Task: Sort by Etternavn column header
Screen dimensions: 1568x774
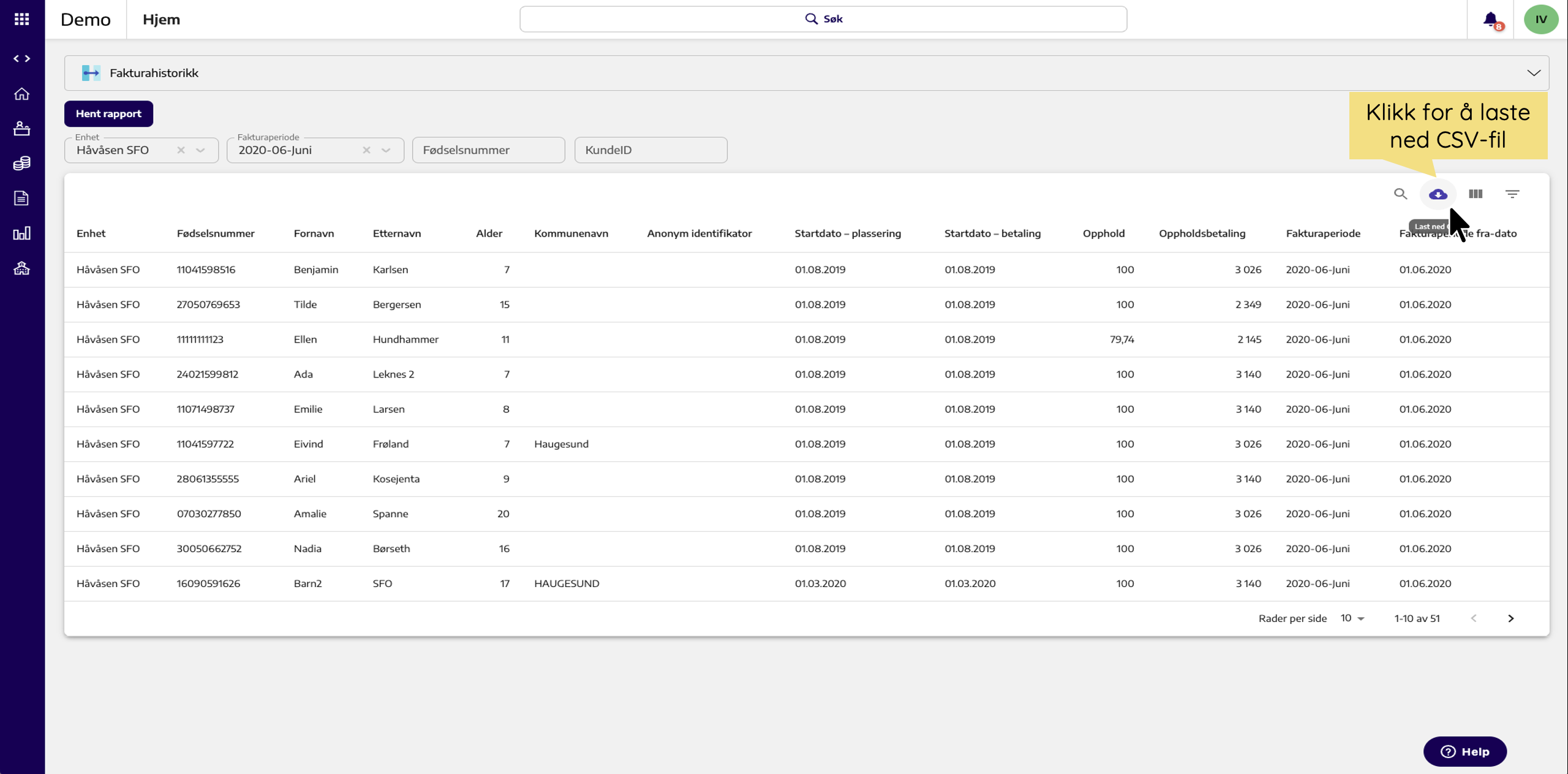Action: point(397,233)
